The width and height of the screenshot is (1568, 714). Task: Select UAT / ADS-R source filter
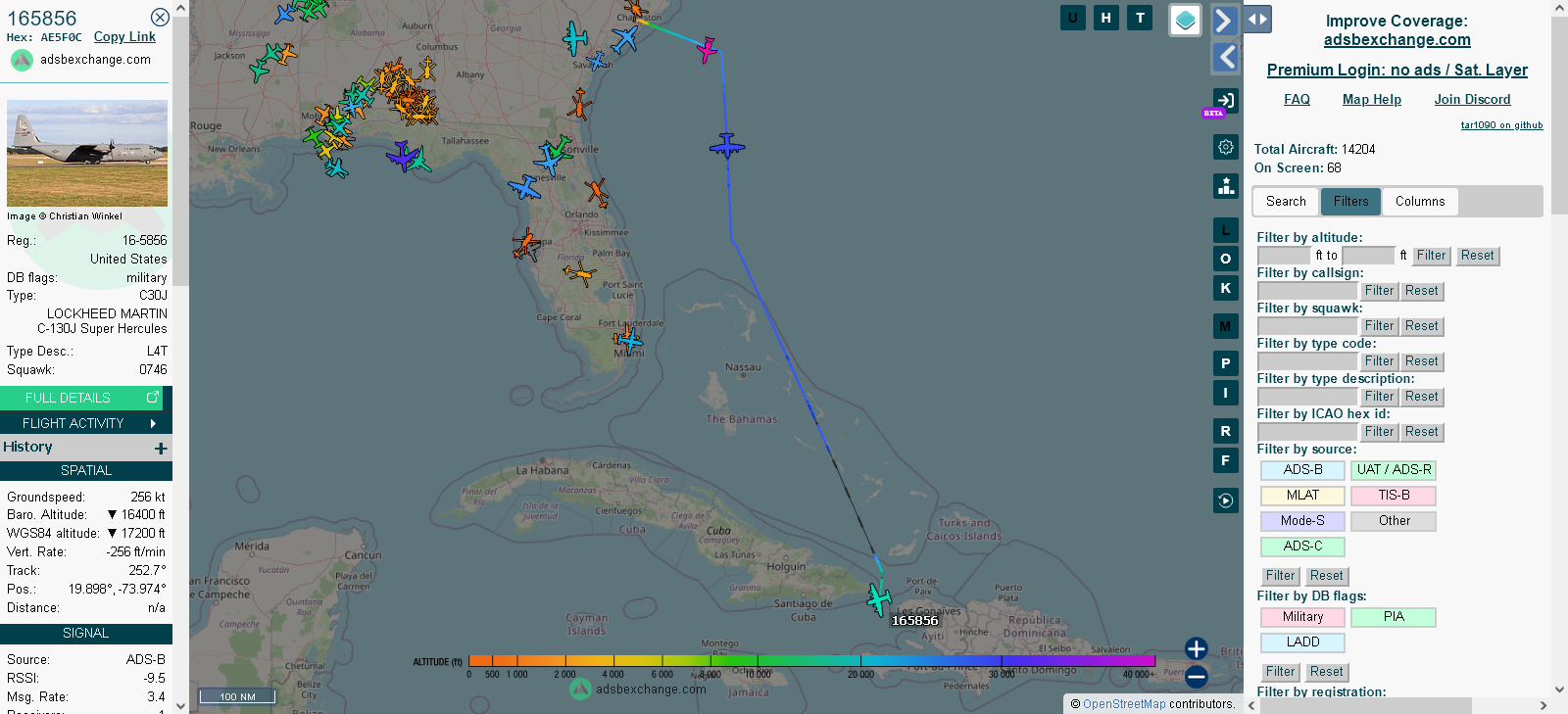click(1394, 470)
